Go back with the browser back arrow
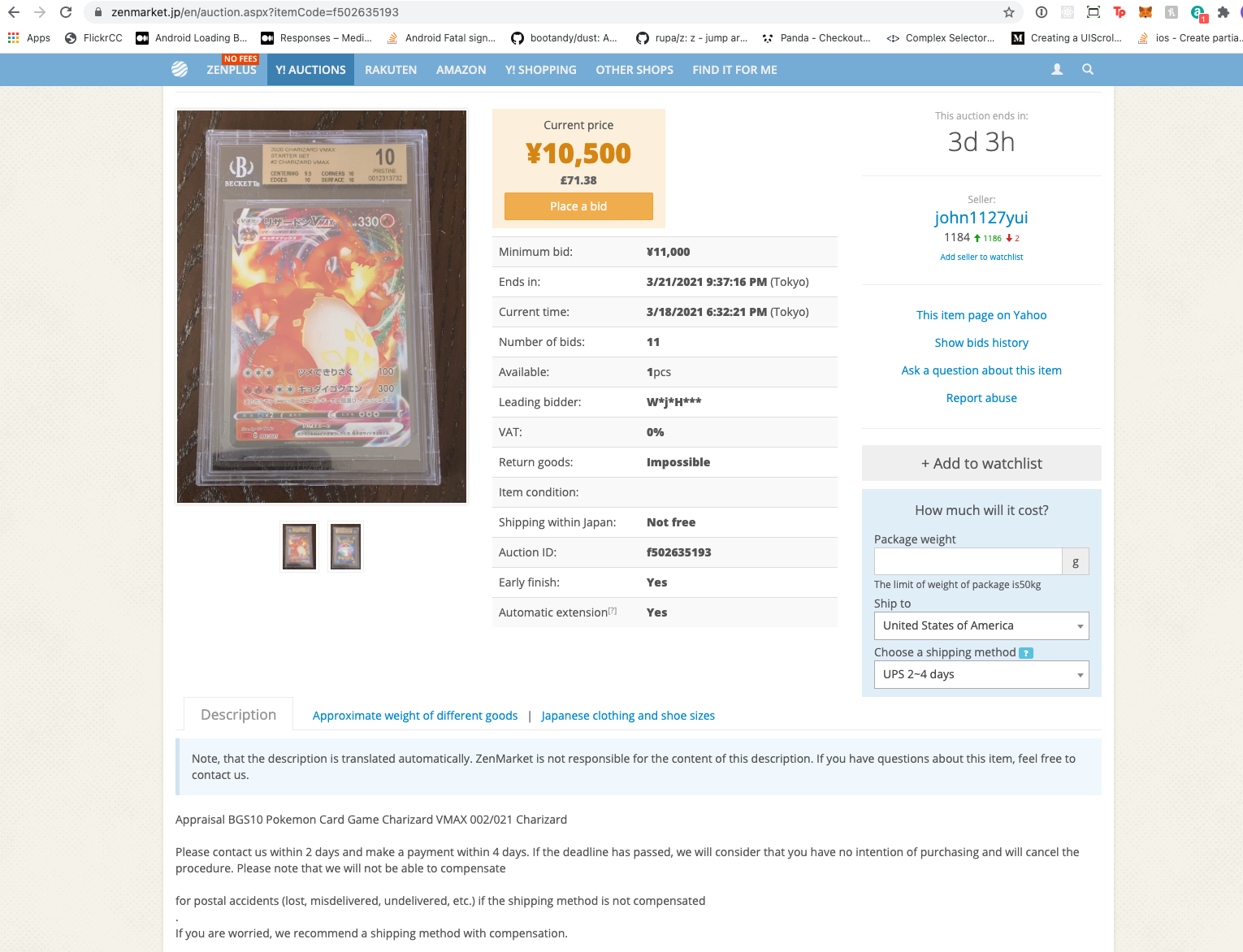Screen dimensions: 1243x952 click(14, 12)
